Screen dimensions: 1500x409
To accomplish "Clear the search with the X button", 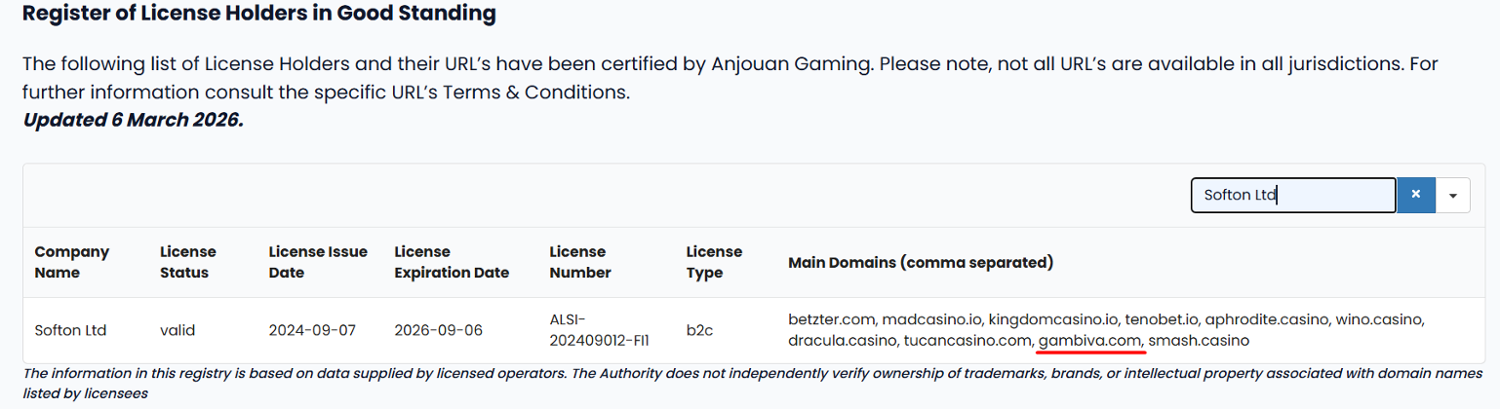I will coord(1415,195).
